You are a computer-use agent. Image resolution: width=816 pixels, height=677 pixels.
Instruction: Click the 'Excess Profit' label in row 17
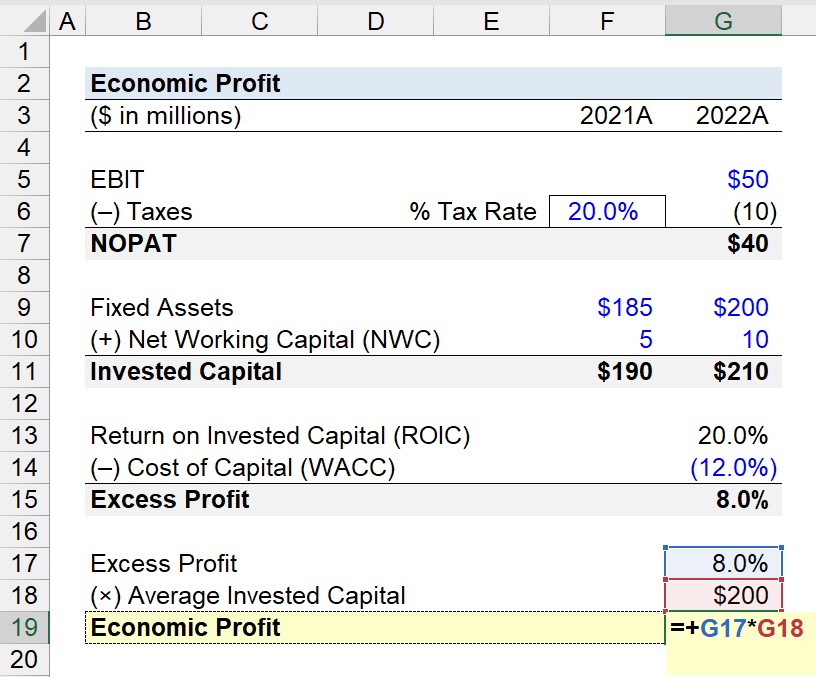pos(163,564)
